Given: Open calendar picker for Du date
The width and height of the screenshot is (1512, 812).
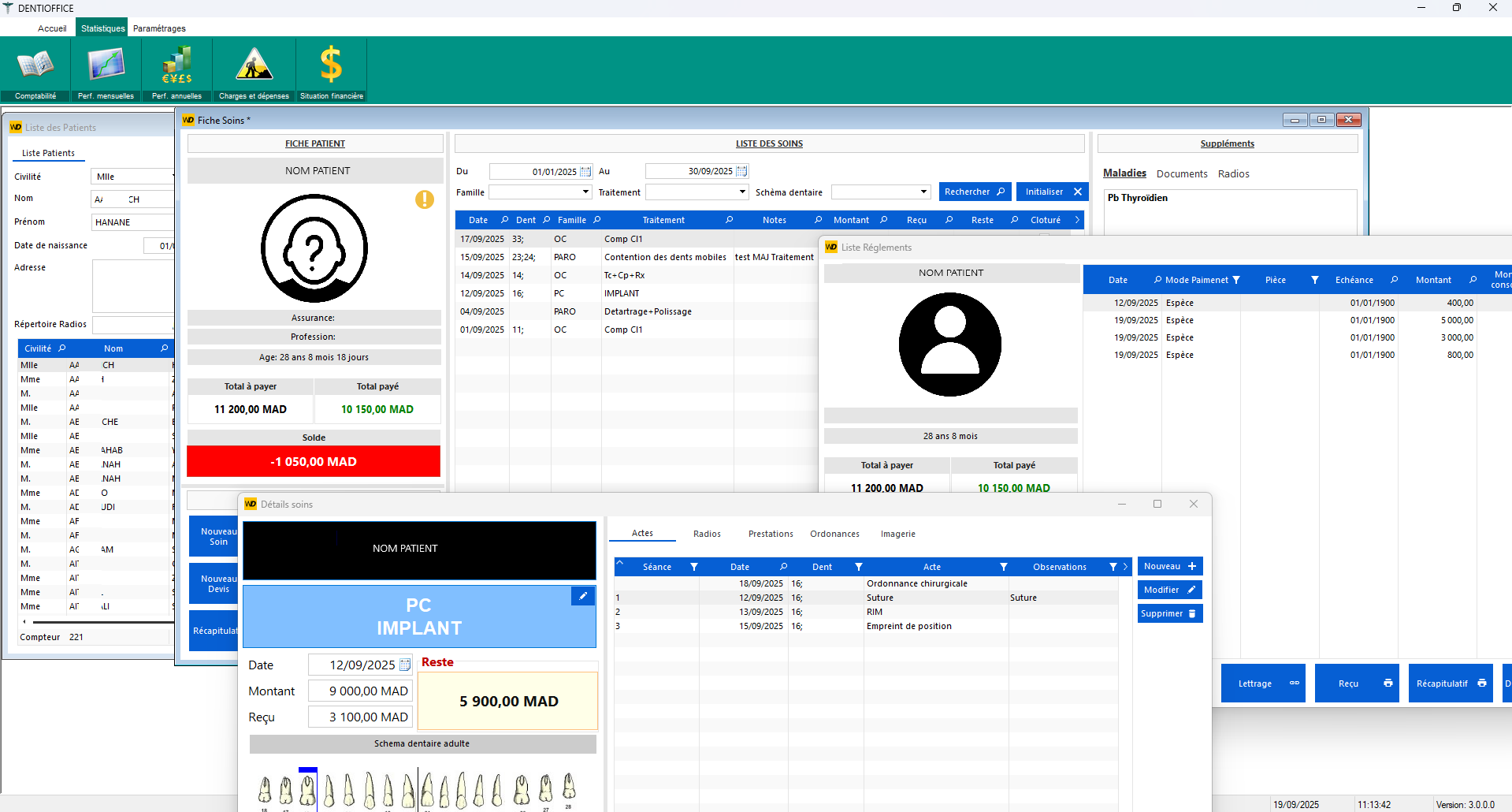Looking at the screenshot, I should (585, 172).
